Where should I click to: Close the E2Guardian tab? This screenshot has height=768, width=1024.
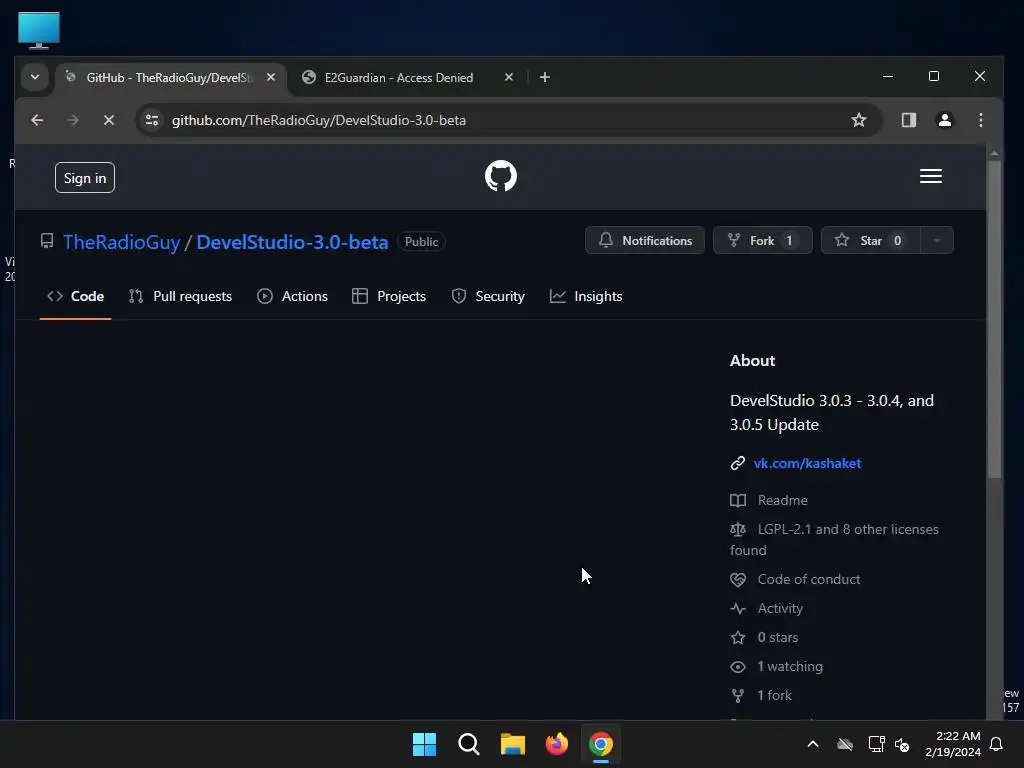click(509, 77)
